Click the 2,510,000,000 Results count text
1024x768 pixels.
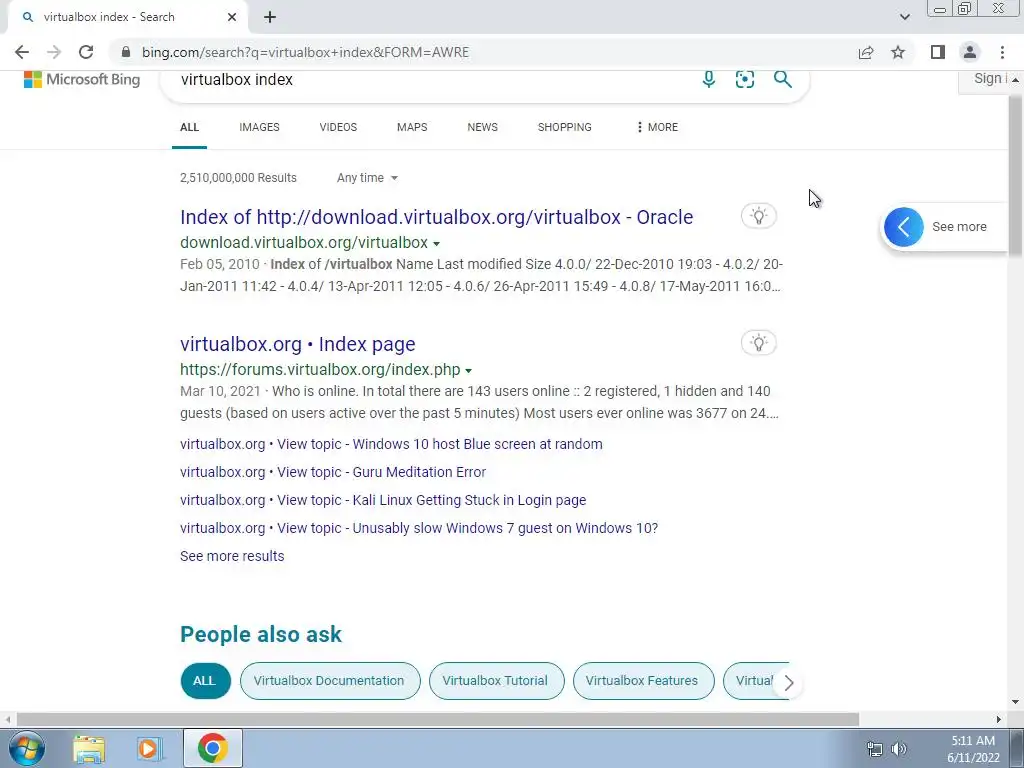238,178
